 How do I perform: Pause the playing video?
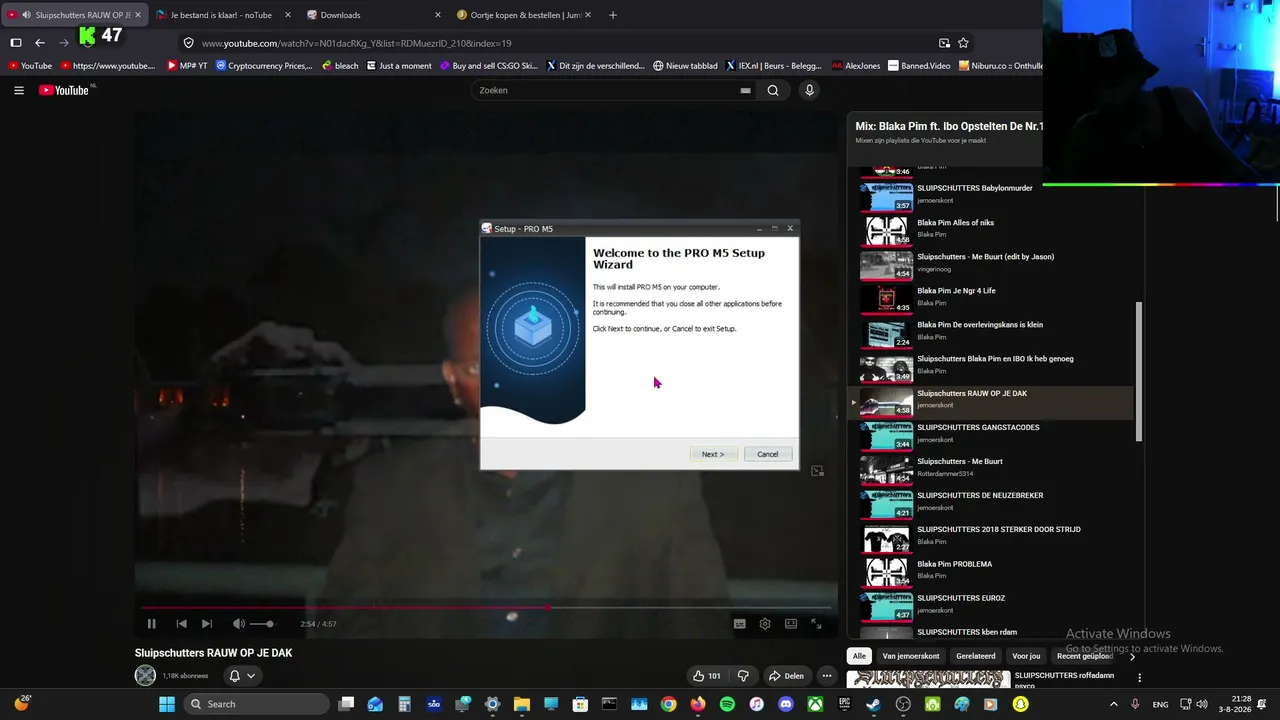coord(151,624)
